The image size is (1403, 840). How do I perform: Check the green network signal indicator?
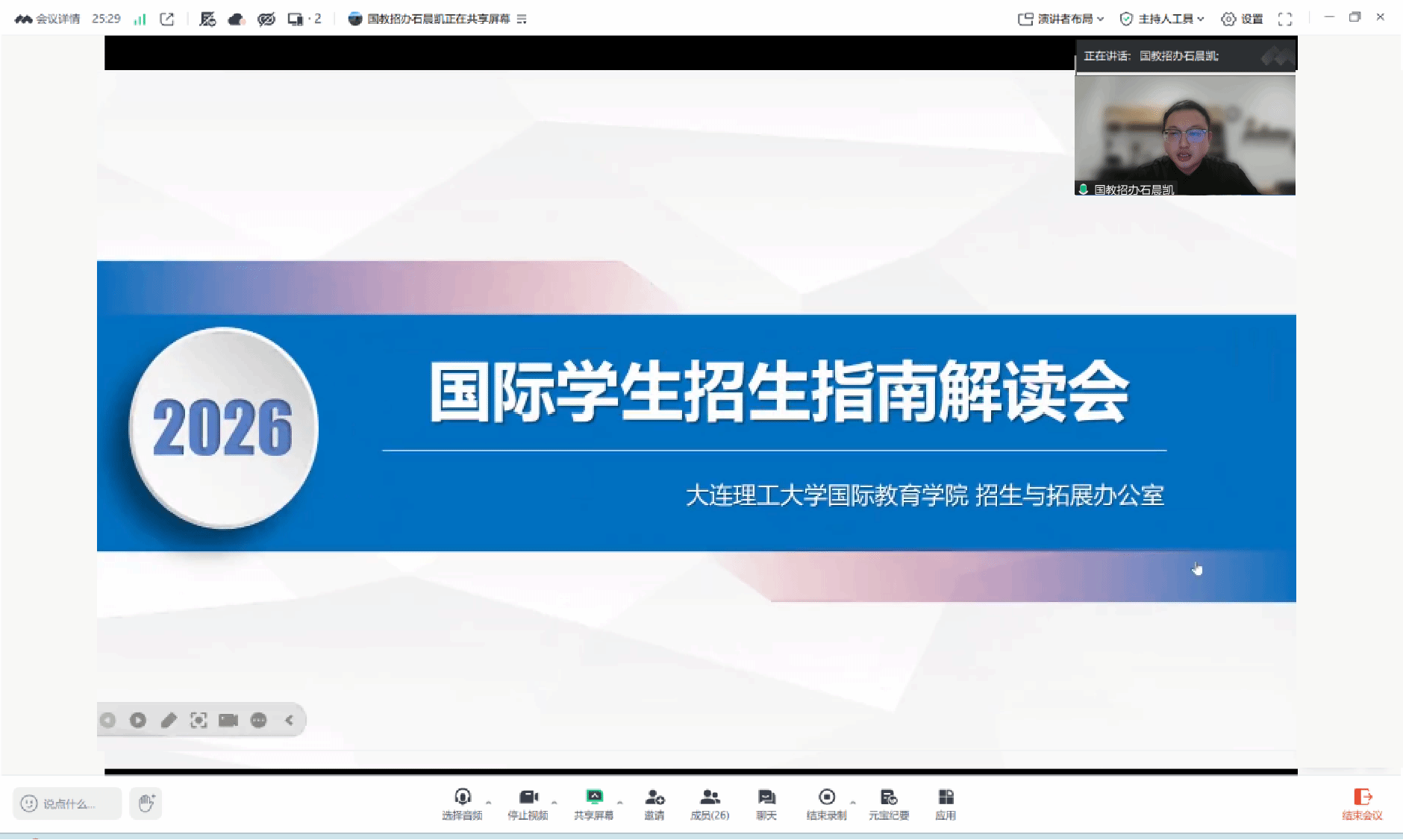(140, 19)
